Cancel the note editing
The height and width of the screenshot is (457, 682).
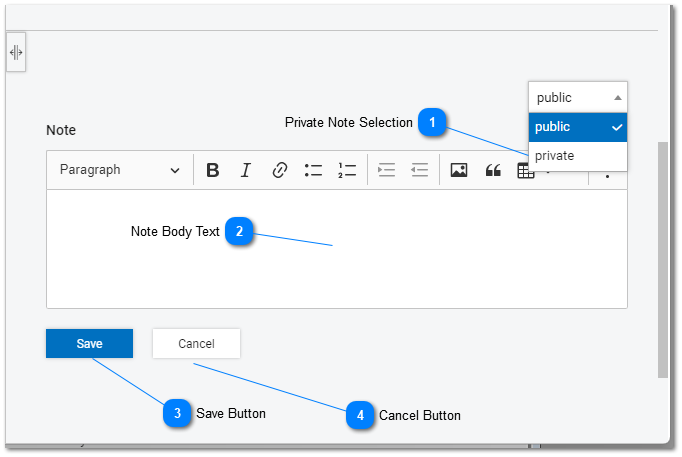pyautogui.click(x=196, y=344)
